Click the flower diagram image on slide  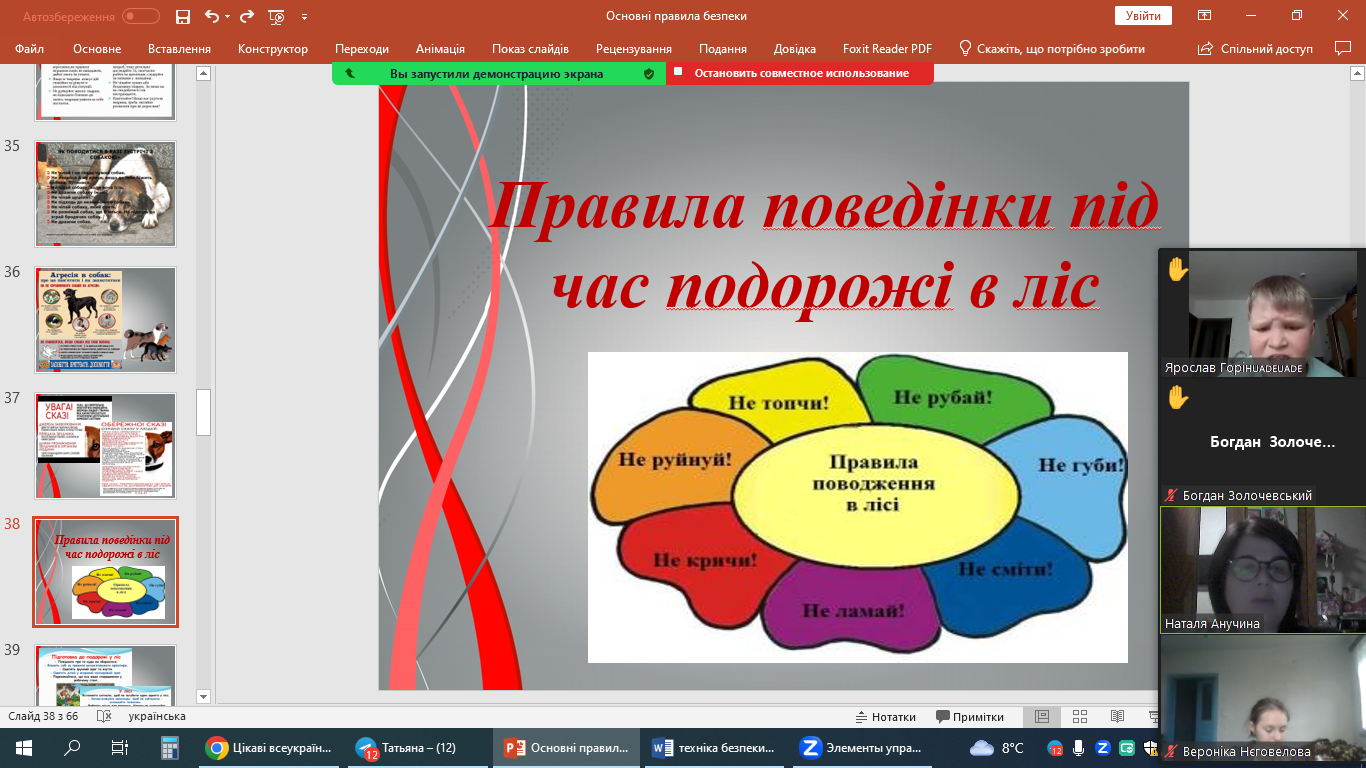(858, 507)
